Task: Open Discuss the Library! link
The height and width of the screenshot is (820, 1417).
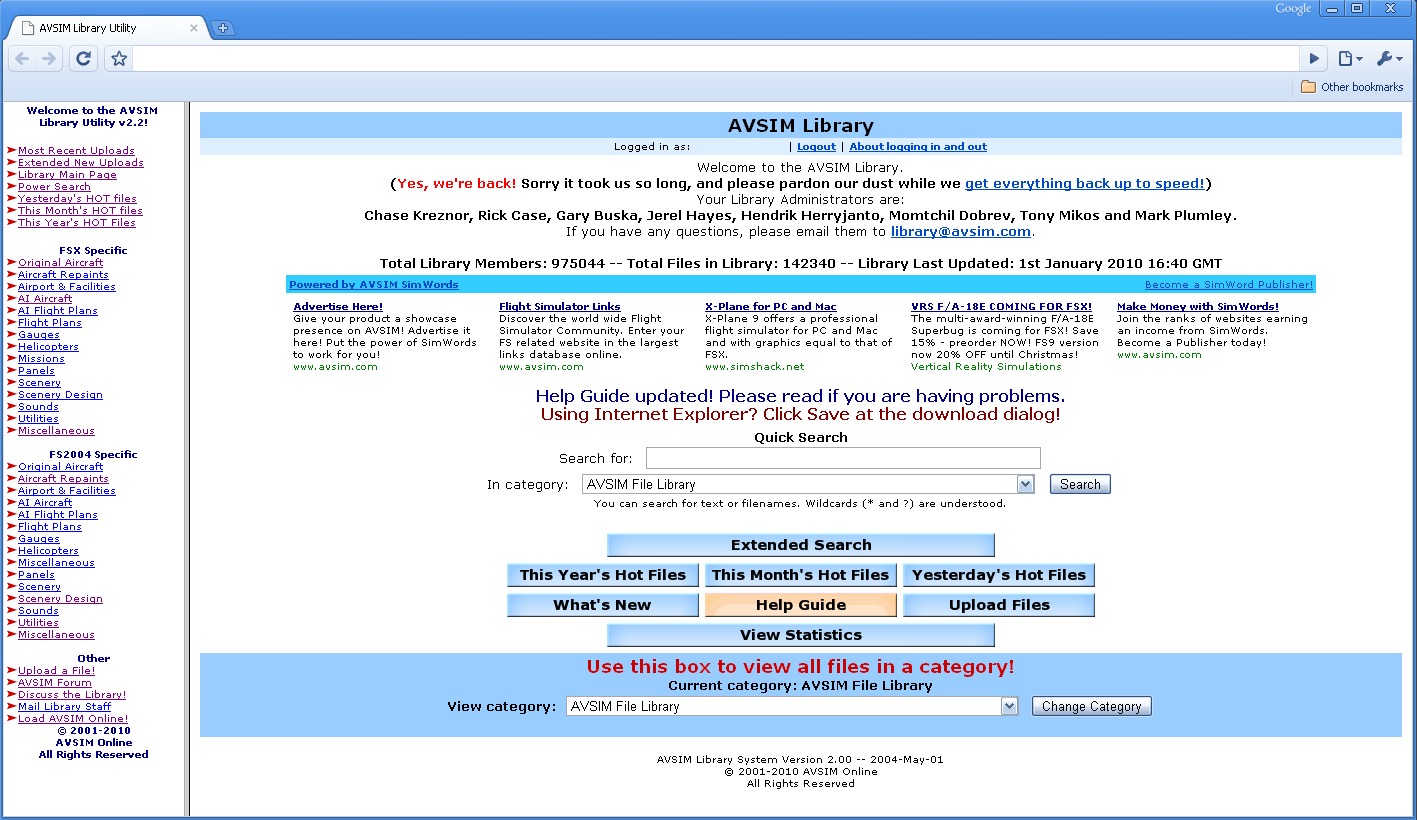Action: (72, 695)
